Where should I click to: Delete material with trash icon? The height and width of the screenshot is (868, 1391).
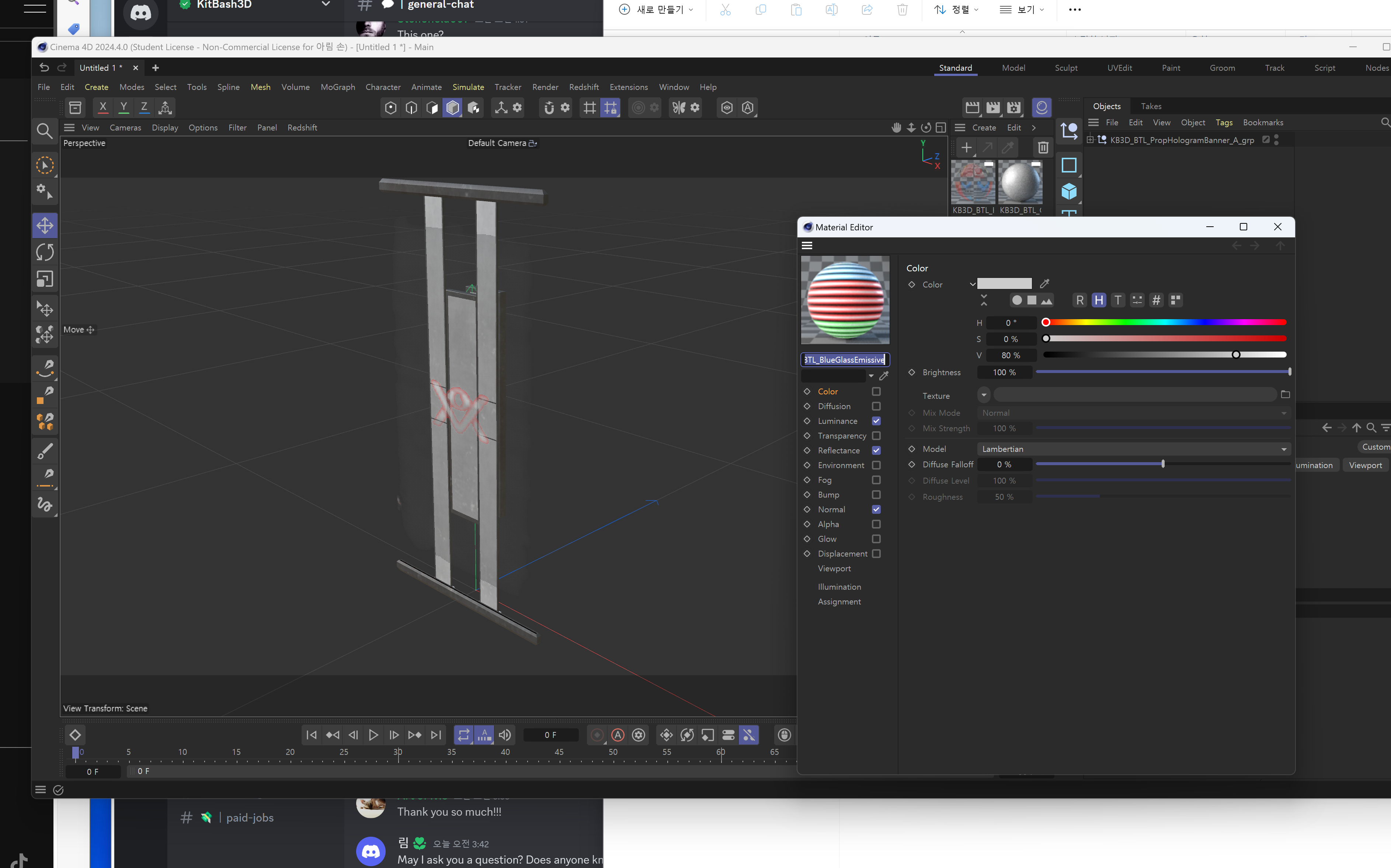1043,148
